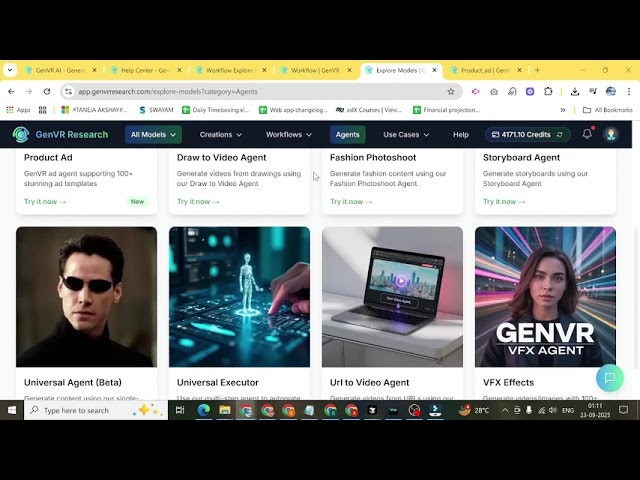Click Try it now under Product Ad
Screen dimensions: 640x480
[x=45, y=201]
